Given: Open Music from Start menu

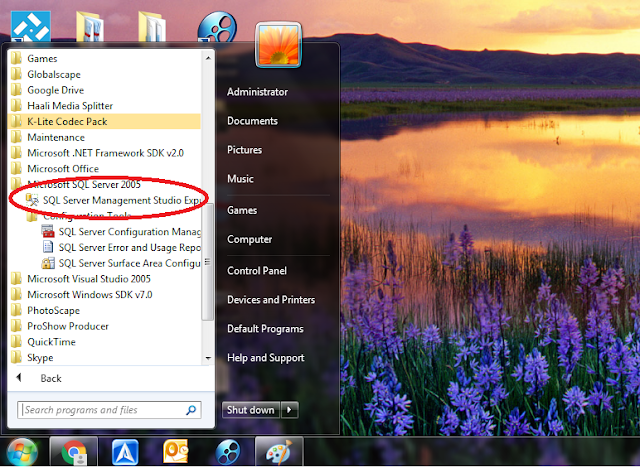Looking at the screenshot, I should (240, 179).
